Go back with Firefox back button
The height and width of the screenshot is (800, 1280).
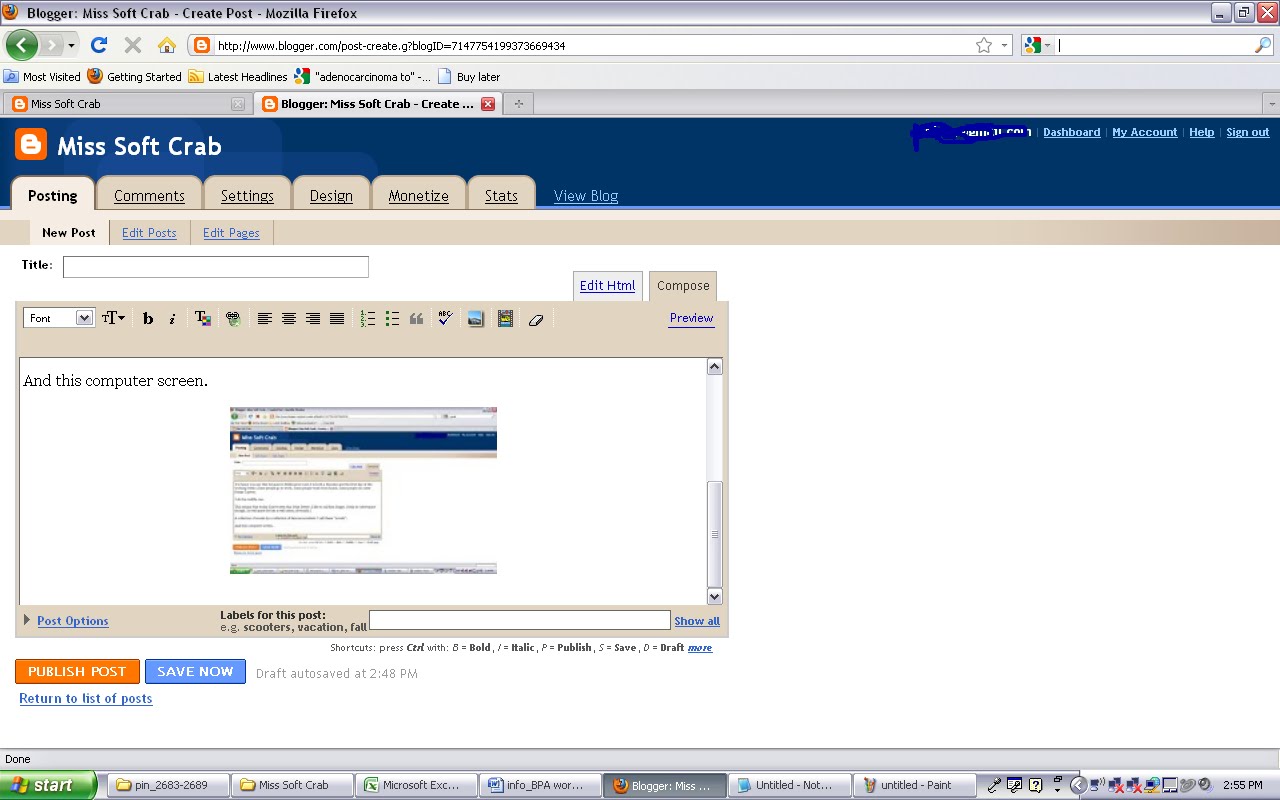[x=22, y=45]
